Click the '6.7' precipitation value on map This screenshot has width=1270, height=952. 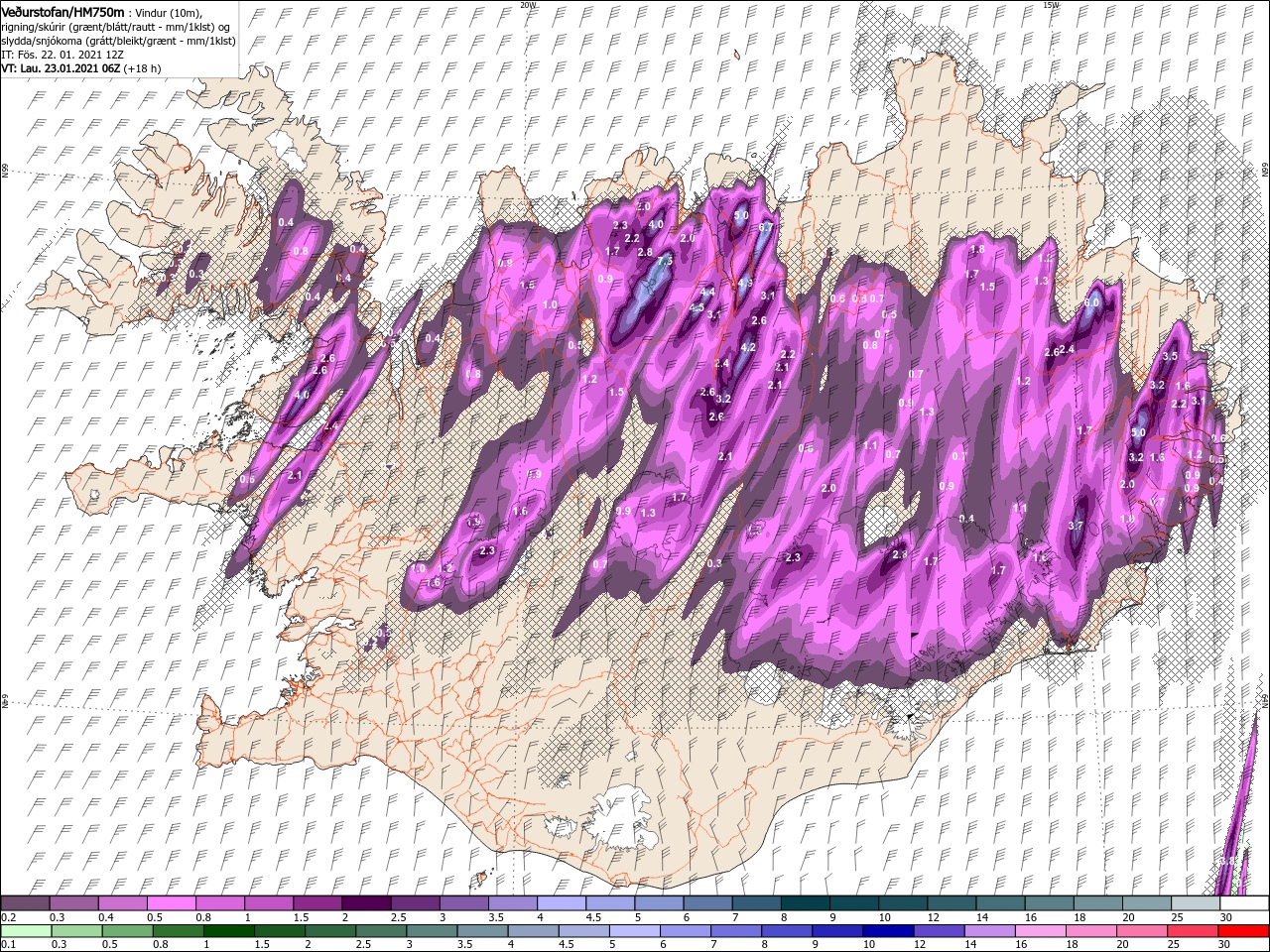tap(765, 227)
